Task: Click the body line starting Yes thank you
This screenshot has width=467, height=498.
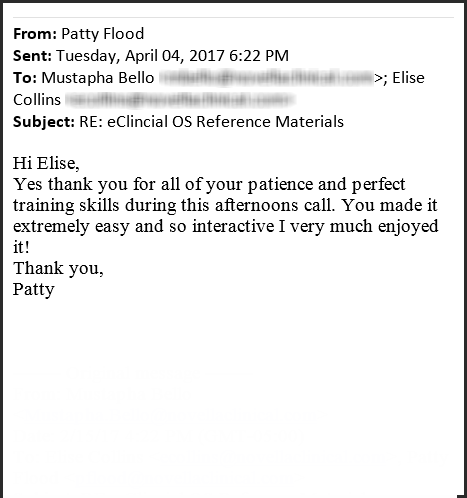Action: [x=209, y=184]
